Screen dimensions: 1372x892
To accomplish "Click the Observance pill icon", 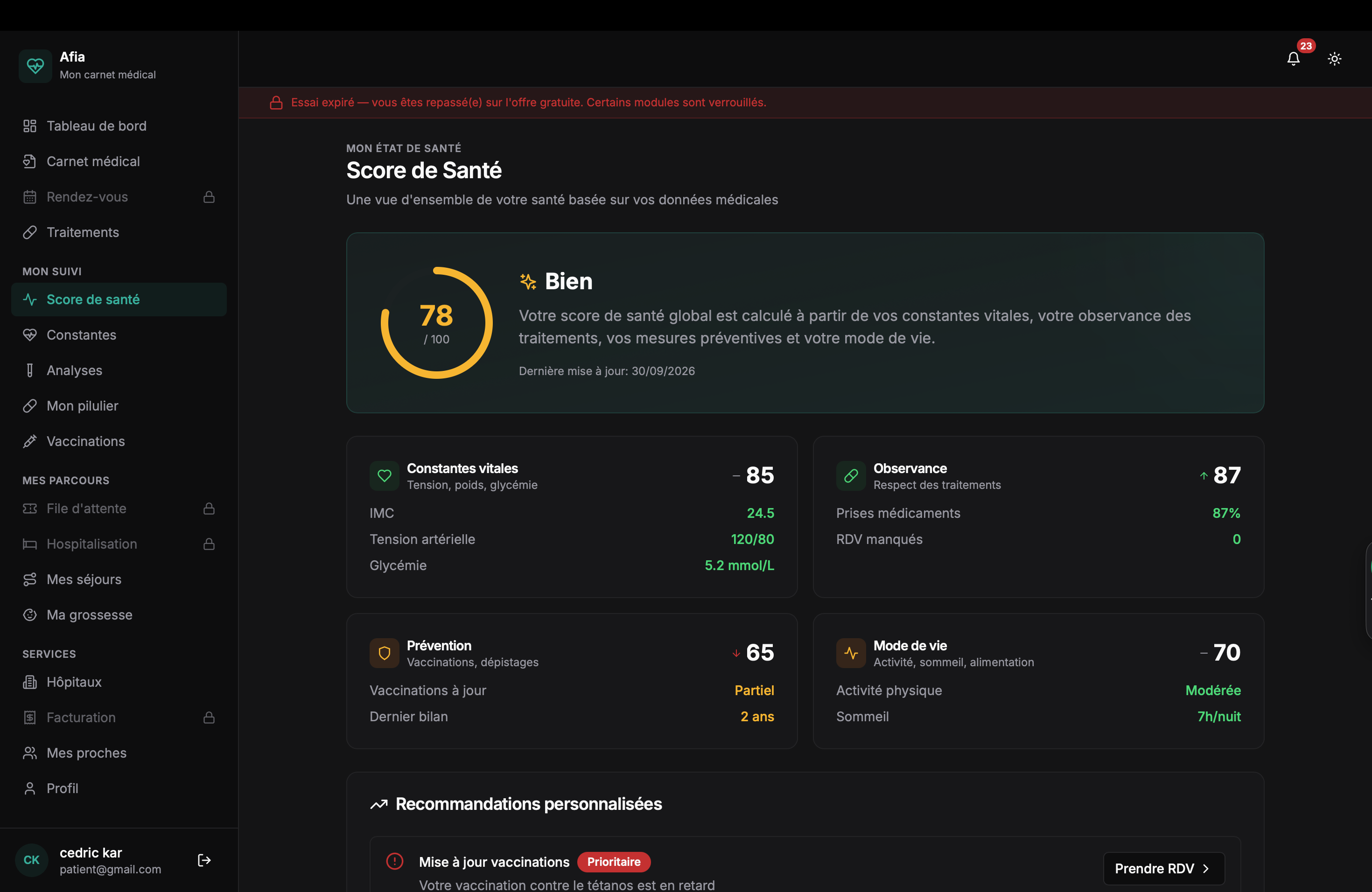I will click(x=851, y=476).
